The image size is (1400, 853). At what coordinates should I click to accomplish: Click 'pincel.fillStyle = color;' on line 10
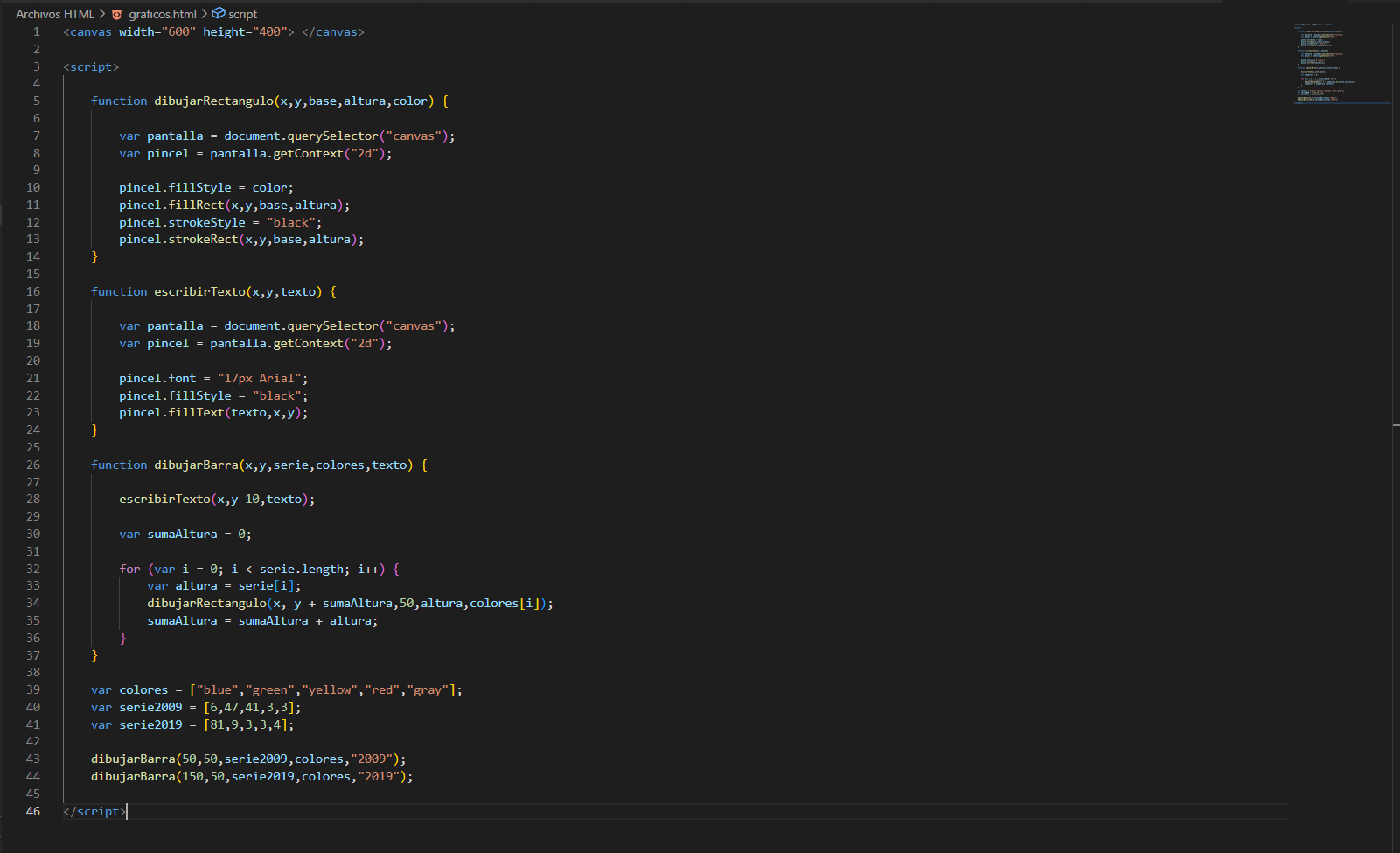pyautogui.click(x=206, y=187)
